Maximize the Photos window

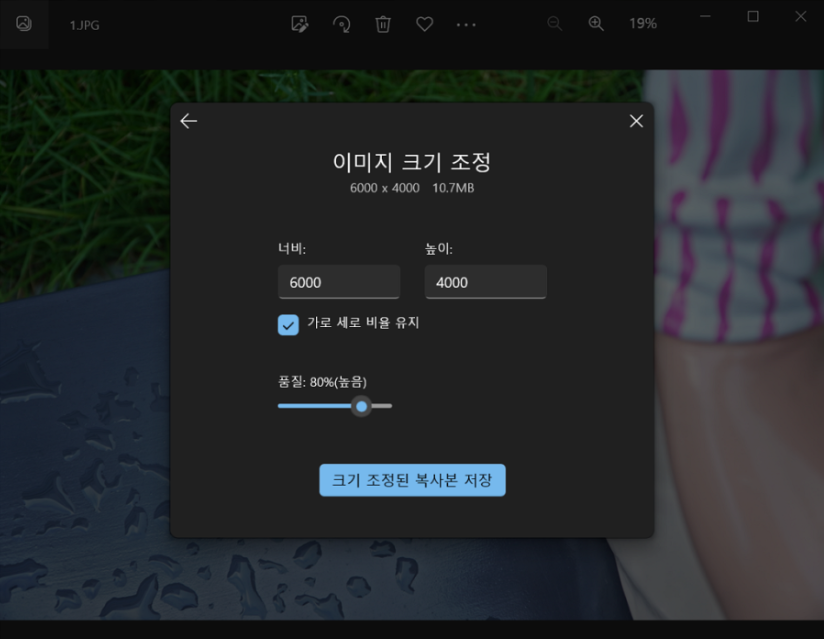pyautogui.click(x=753, y=17)
